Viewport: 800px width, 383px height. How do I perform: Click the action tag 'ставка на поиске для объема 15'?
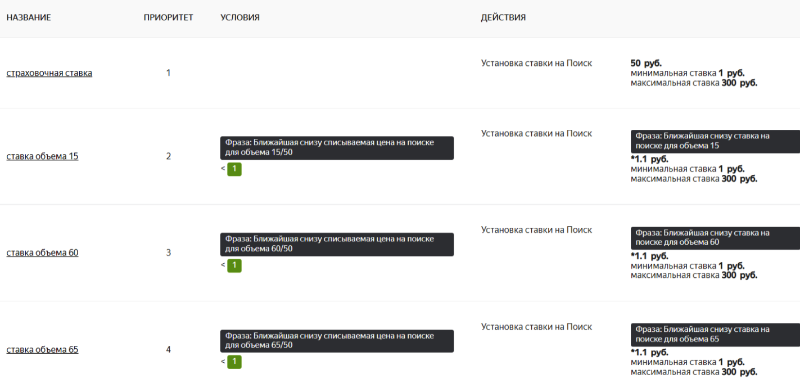[715, 141]
